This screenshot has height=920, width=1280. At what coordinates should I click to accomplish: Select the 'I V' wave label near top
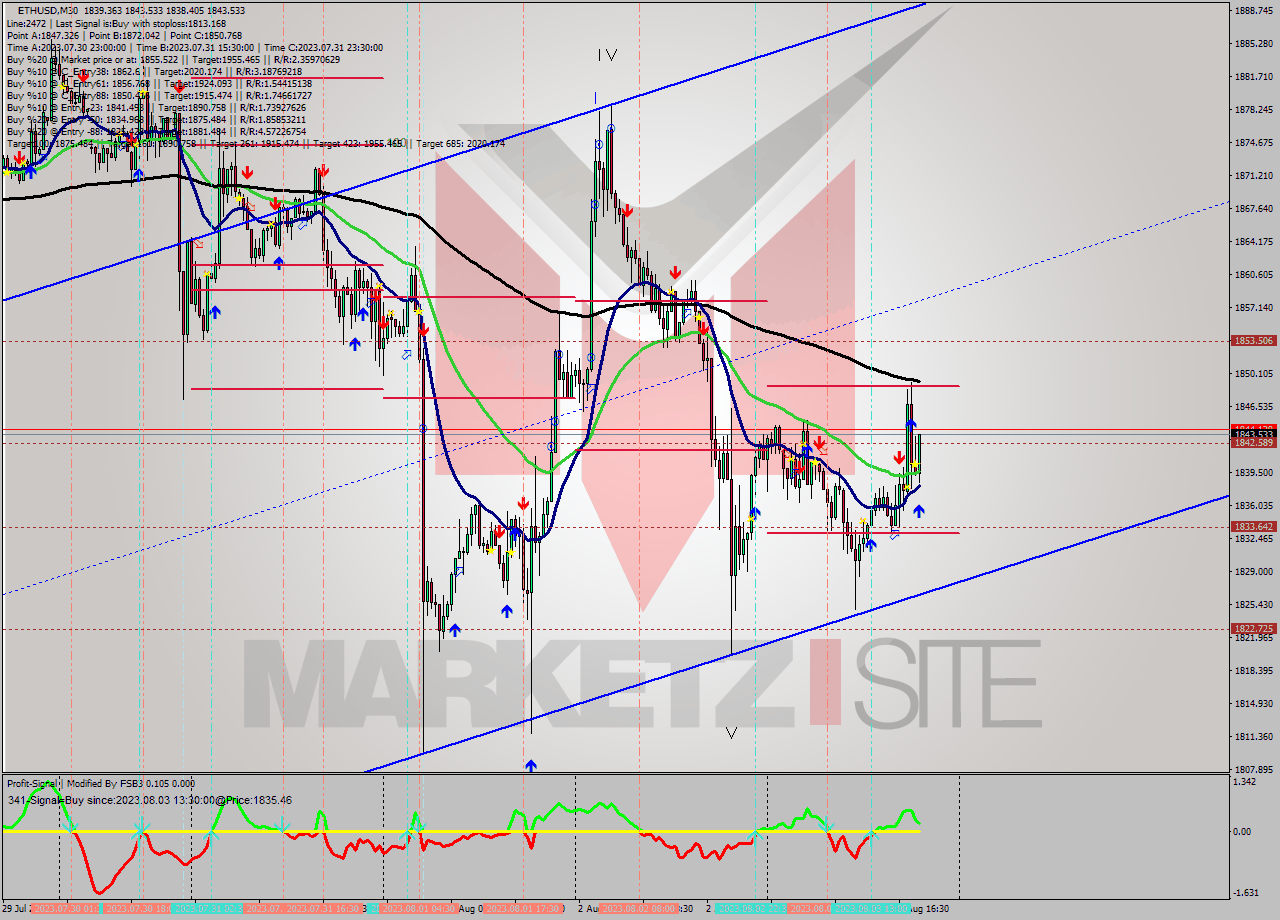pyautogui.click(x=607, y=56)
